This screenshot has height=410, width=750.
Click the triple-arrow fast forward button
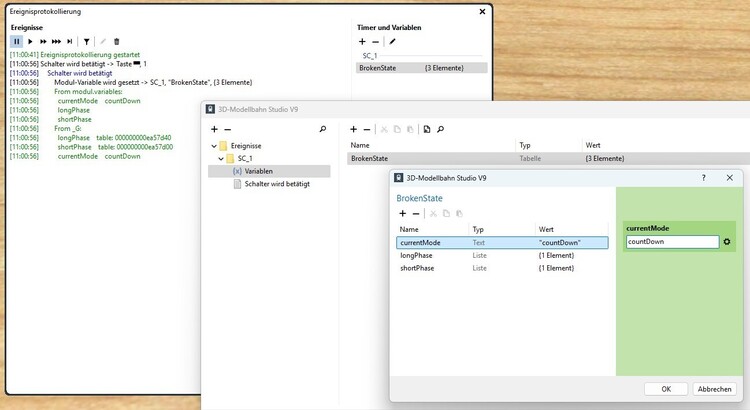(56, 42)
